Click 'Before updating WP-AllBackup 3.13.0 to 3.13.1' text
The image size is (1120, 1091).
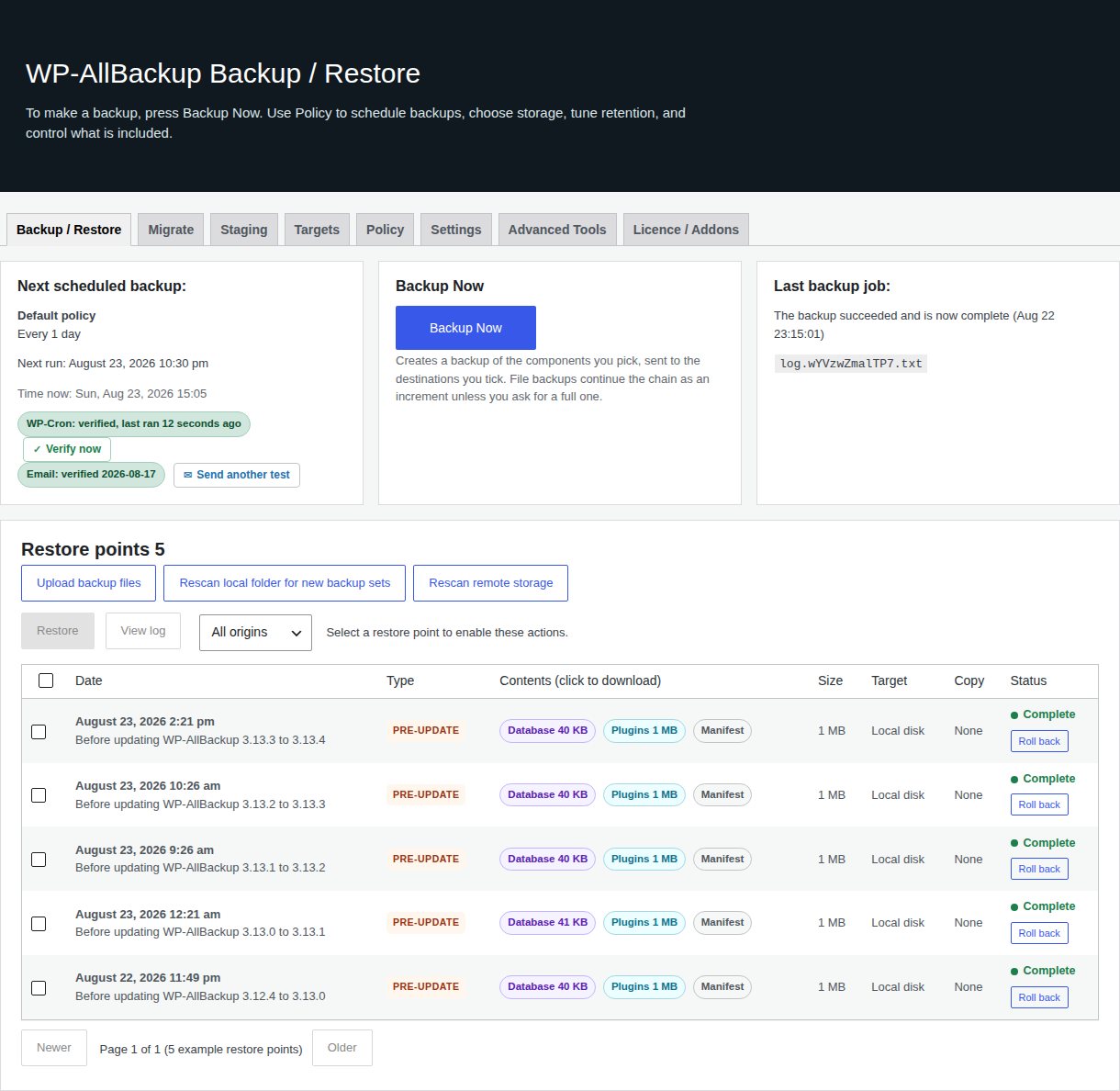pyautogui.click(x=200, y=932)
